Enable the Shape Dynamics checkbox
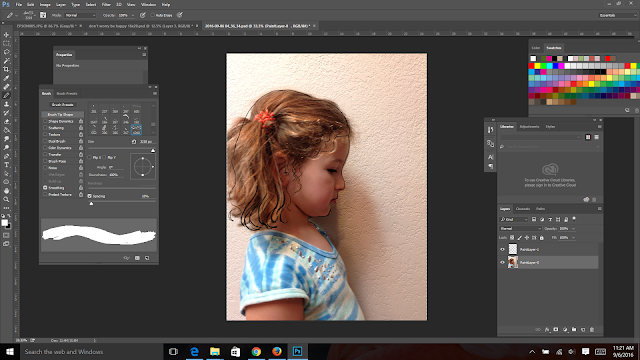 pyautogui.click(x=45, y=121)
